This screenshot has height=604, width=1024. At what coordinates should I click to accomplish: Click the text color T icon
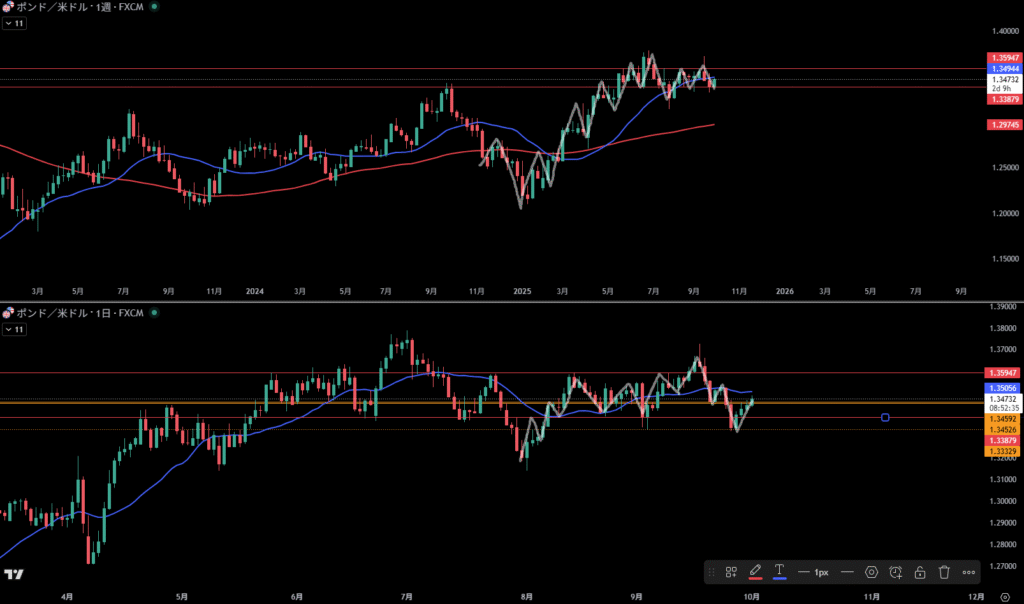click(780, 572)
